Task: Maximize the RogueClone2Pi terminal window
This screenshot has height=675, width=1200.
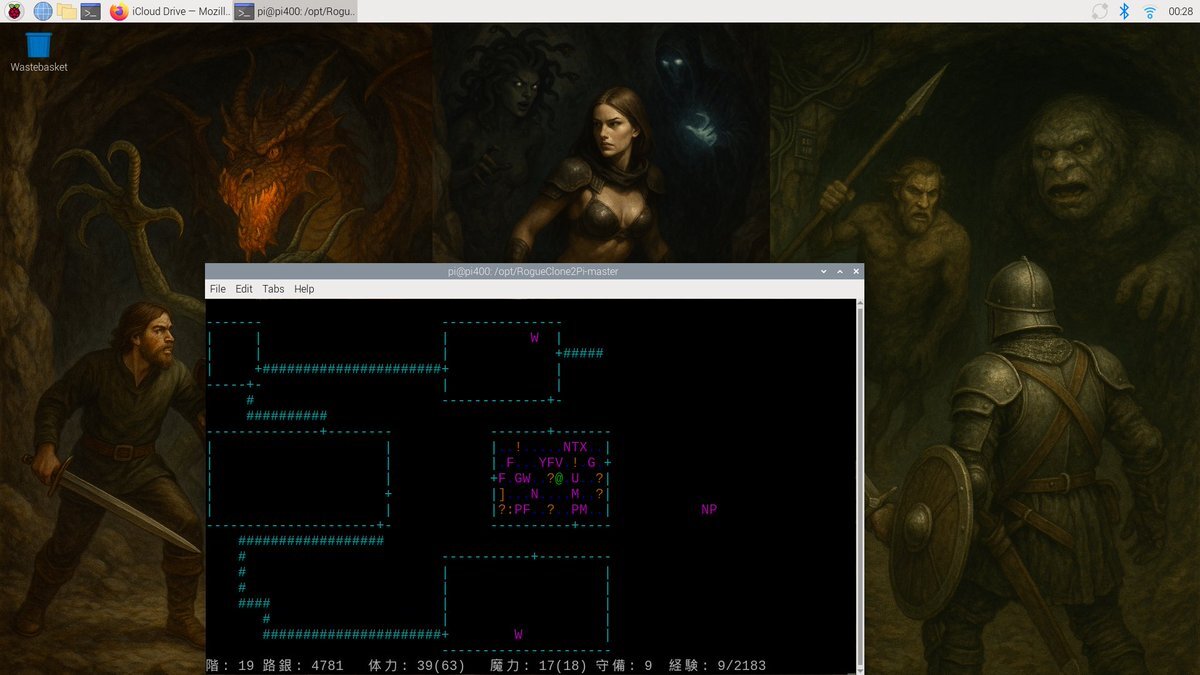Action: point(840,271)
